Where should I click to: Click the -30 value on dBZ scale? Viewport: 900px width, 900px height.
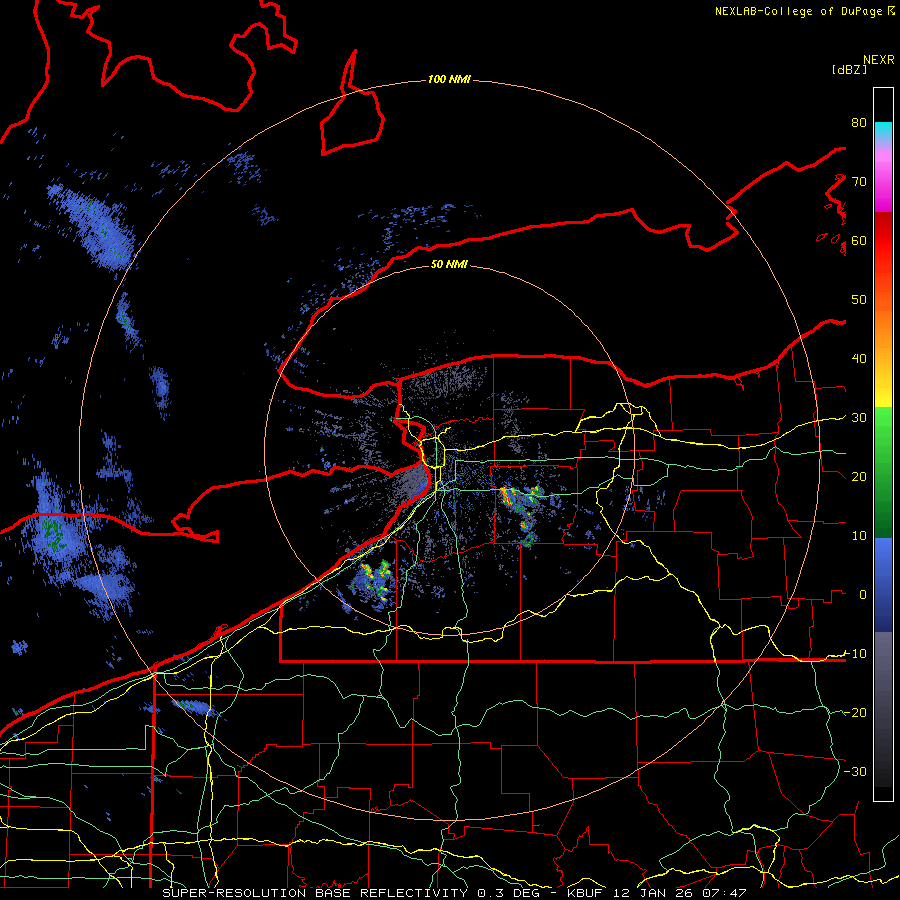click(855, 771)
